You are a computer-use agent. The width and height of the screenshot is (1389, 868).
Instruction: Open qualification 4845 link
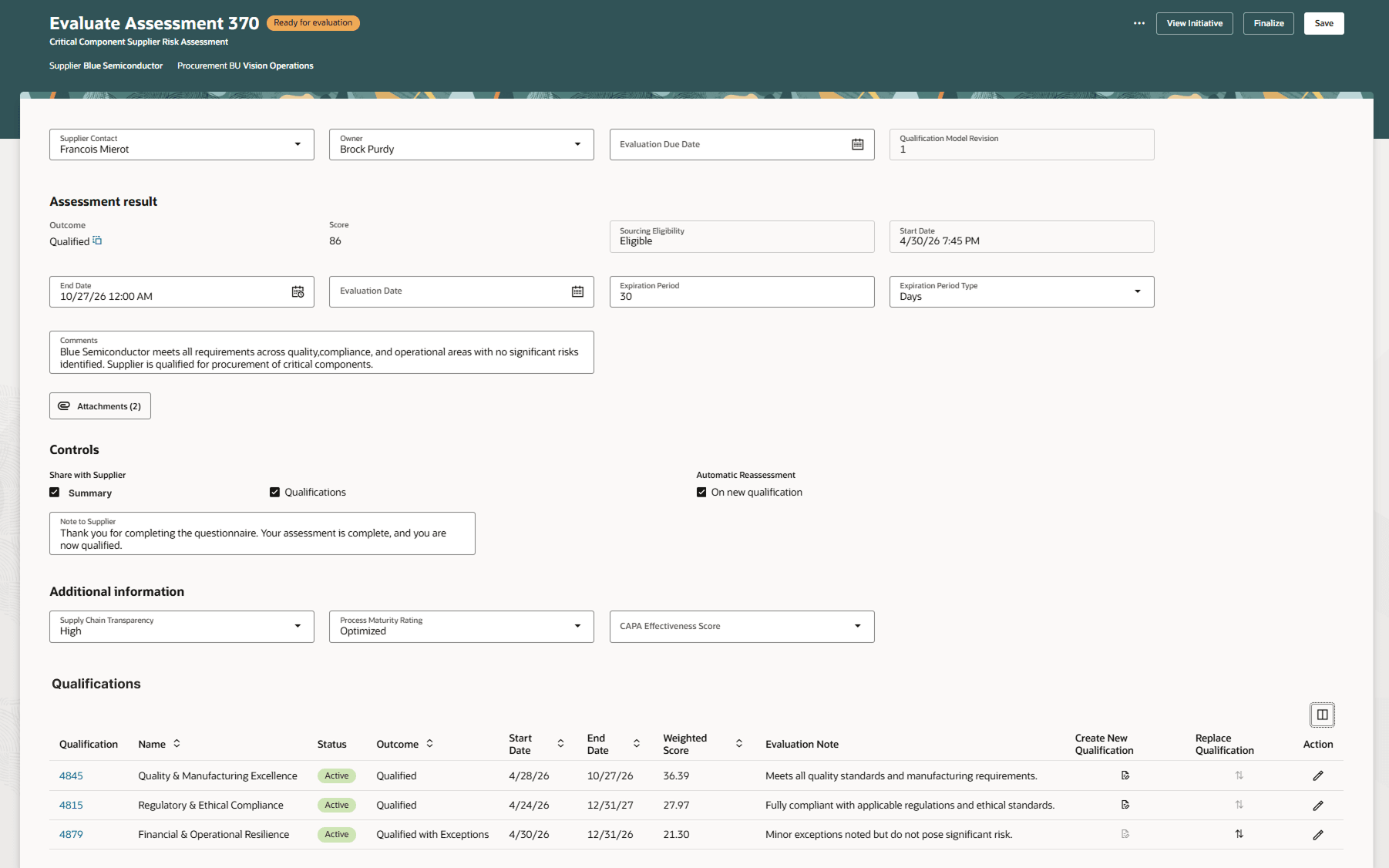tap(71, 775)
